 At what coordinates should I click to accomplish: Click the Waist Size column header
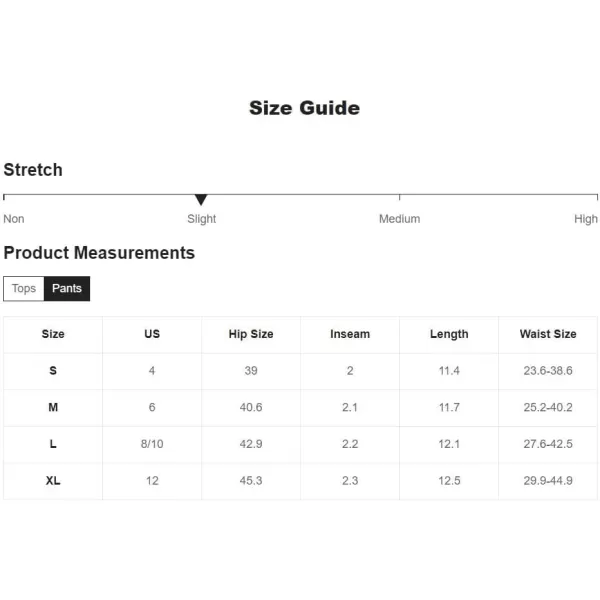548,334
